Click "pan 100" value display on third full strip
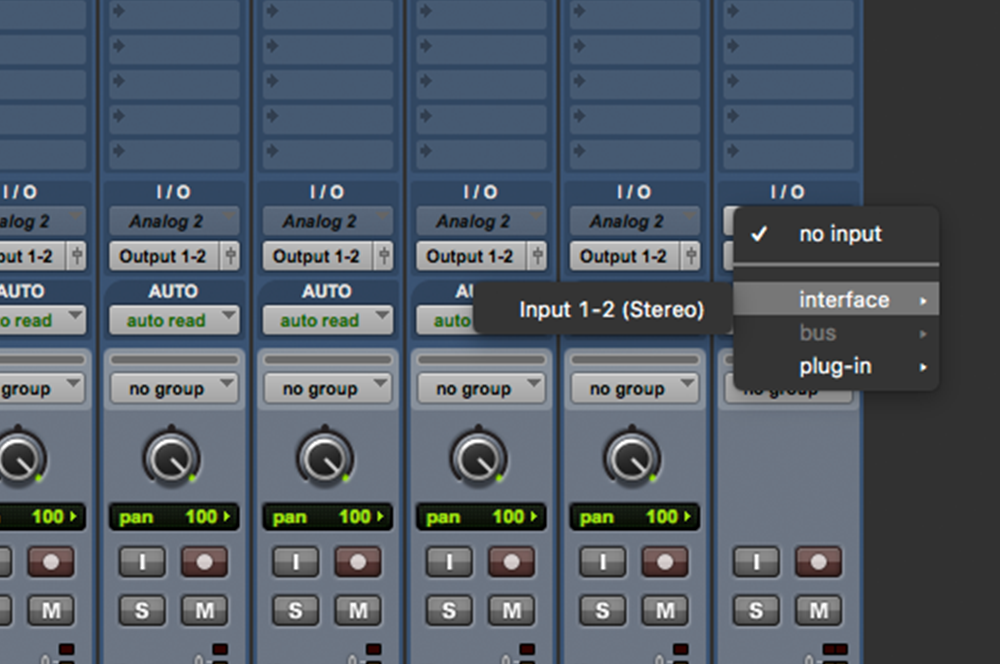Image resolution: width=1000 pixels, height=664 pixels. pos(482,517)
